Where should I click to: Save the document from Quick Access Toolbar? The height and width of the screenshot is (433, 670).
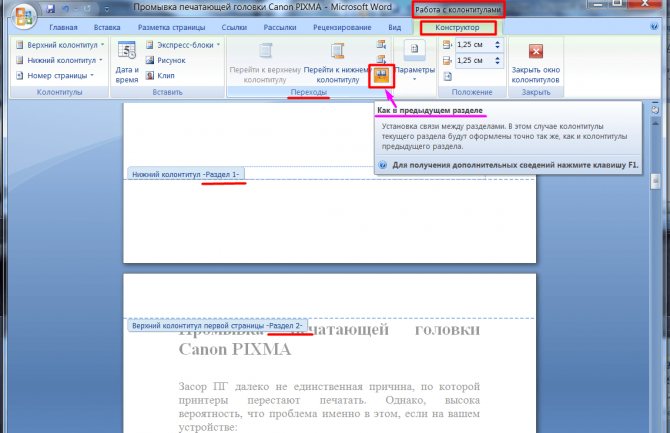click(x=51, y=8)
